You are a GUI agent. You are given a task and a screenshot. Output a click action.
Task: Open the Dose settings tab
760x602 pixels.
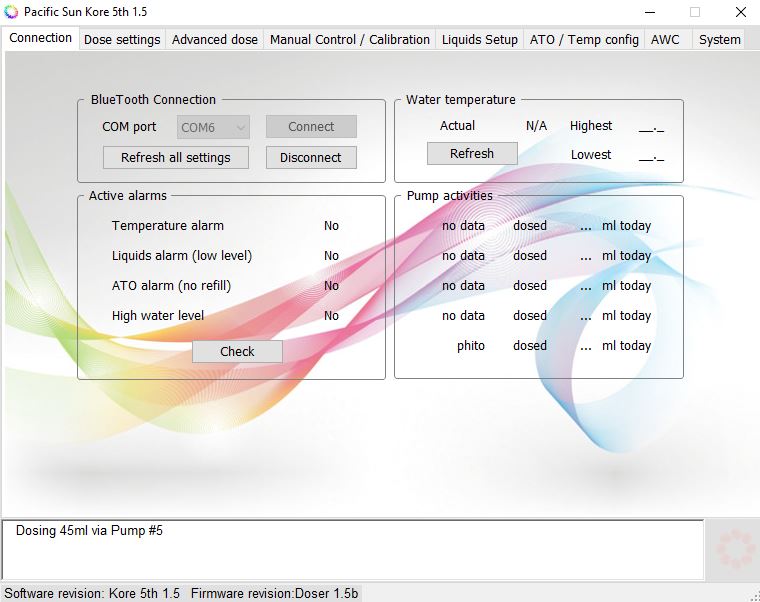[x=122, y=40]
